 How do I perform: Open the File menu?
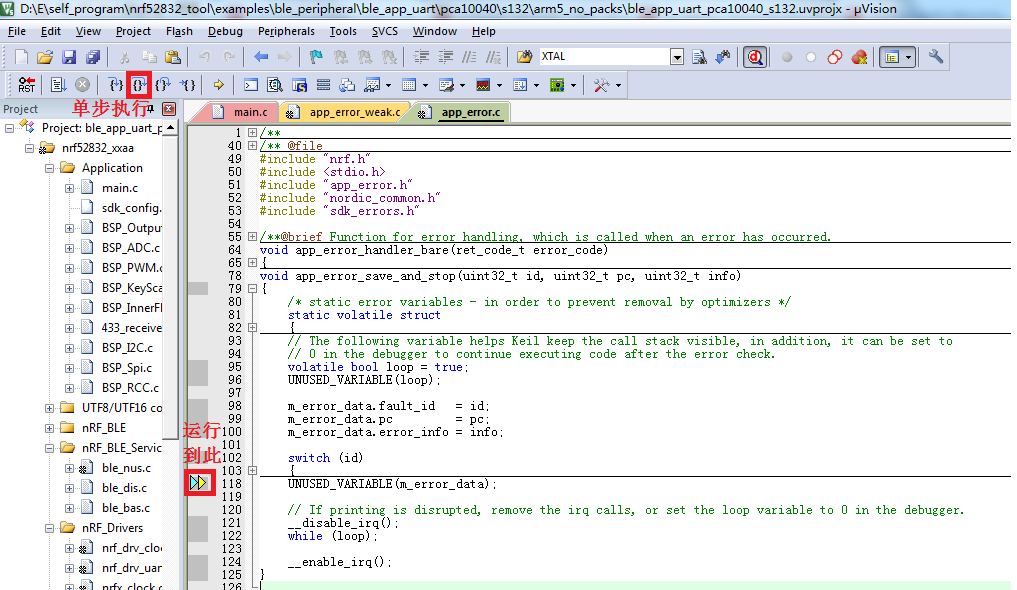tap(17, 31)
